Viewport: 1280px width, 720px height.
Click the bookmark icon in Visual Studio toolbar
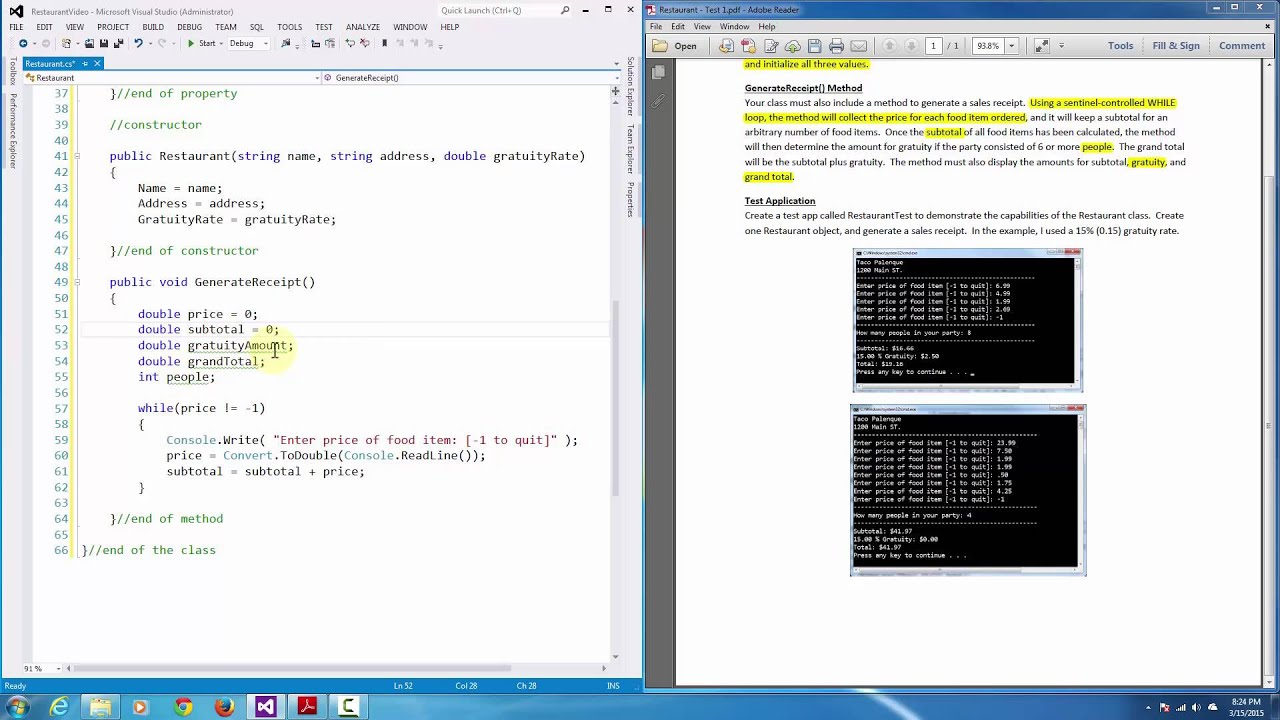384,43
